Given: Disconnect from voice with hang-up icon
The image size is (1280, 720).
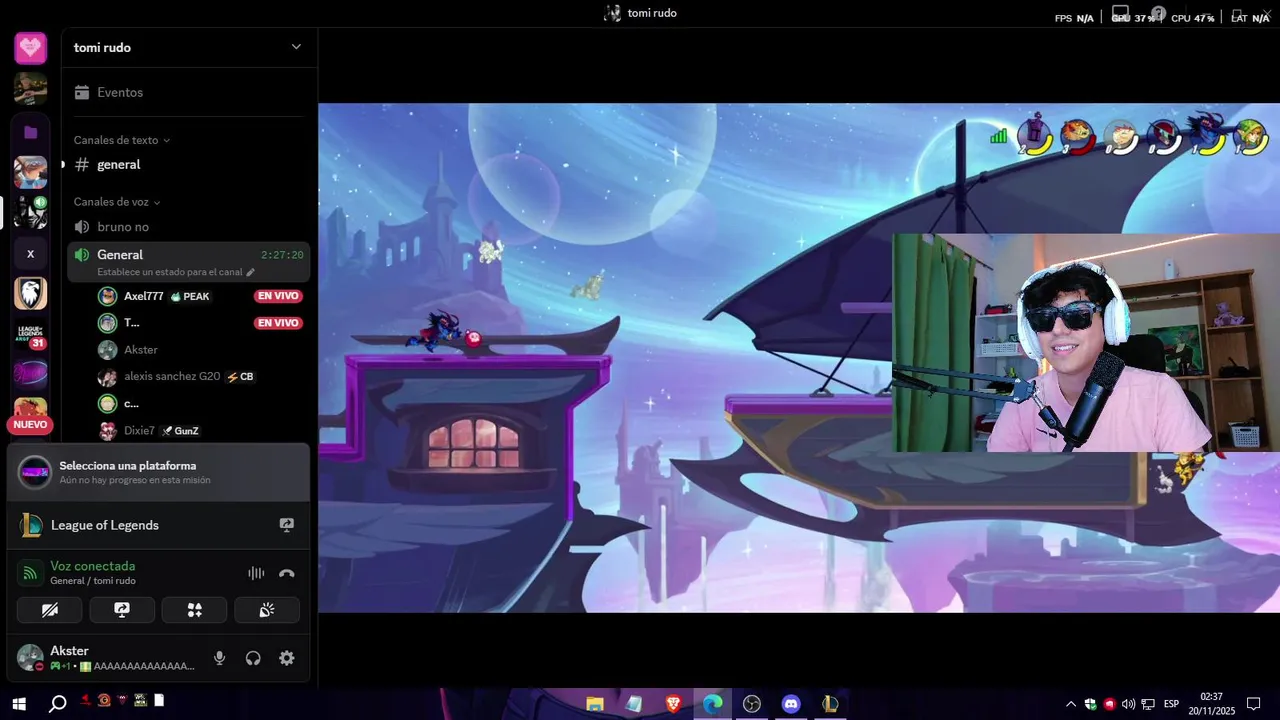Looking at the screenshot, I should pyautogui.click(x=287, y=573).
